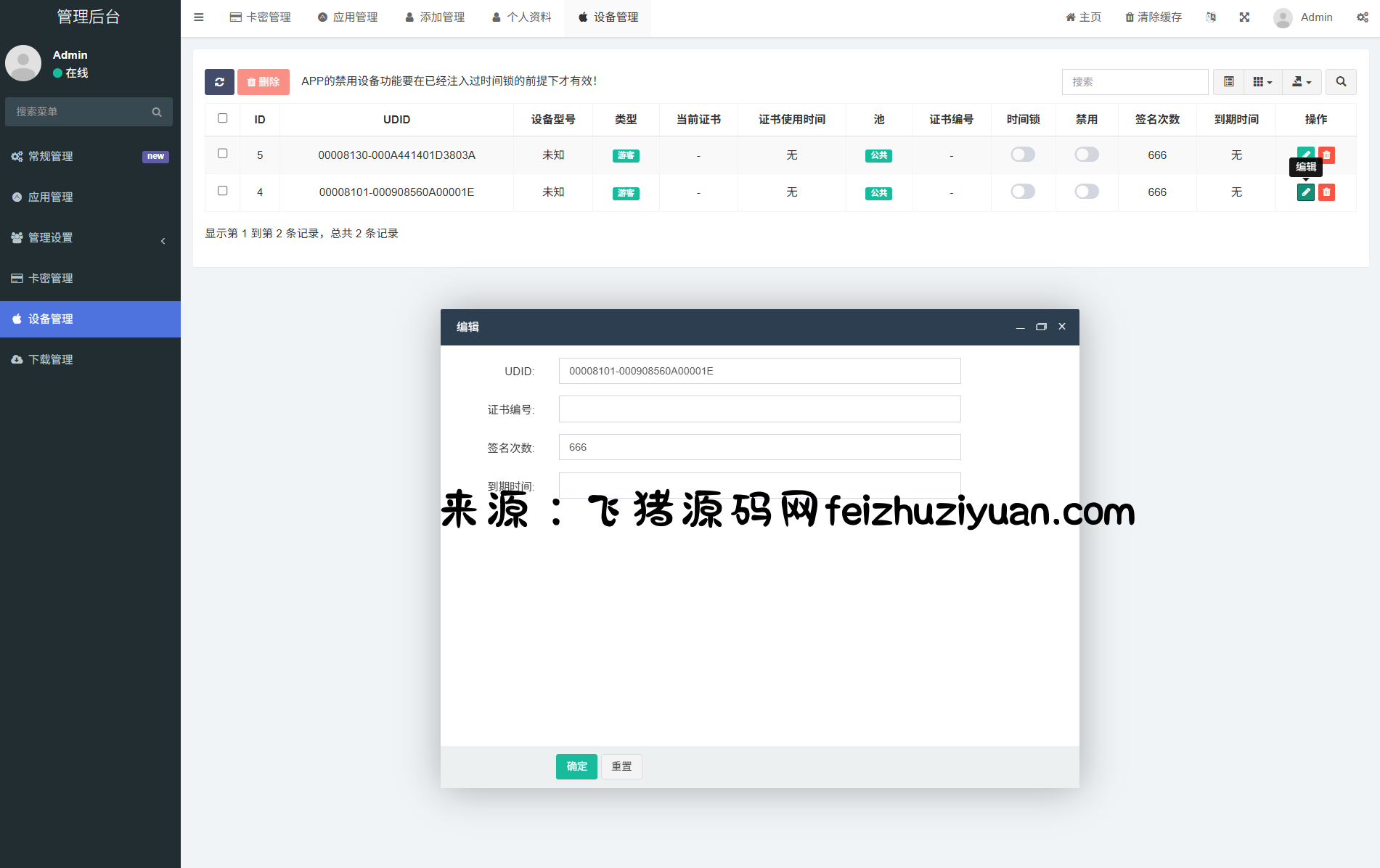Viewport: 1380px width, 868px height.
Task: Click the red trash icon for device ID 4
Action: pyautogui.click(x=1326, y=192)
